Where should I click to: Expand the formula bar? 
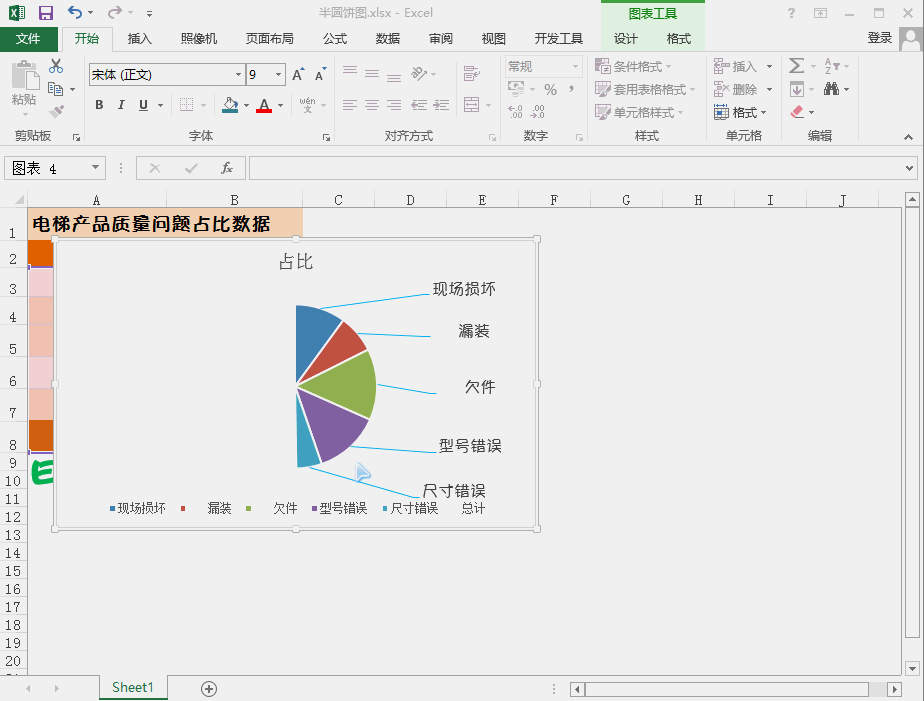point(909,168)
